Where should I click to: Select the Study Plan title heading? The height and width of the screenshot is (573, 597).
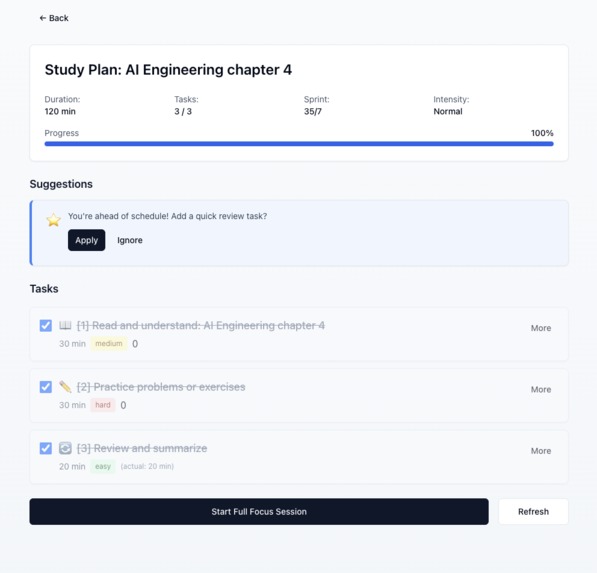tap(168, 70)
